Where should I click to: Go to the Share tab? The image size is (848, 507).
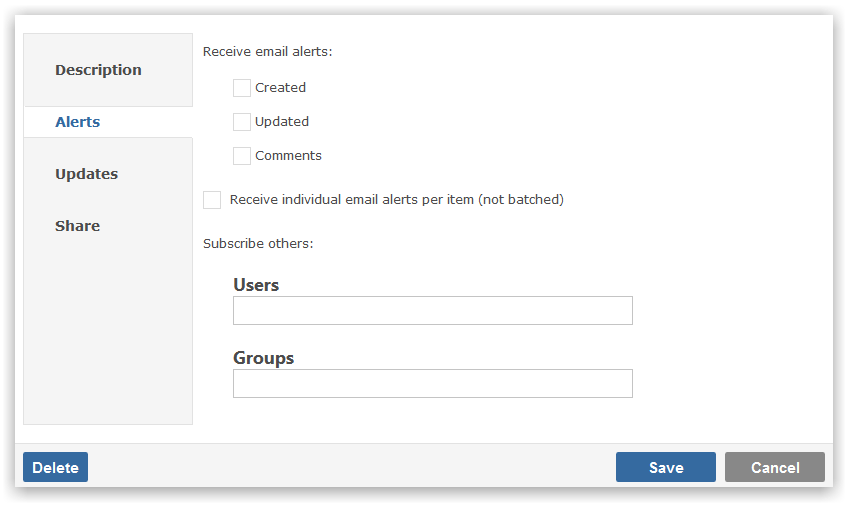(77, 226)
